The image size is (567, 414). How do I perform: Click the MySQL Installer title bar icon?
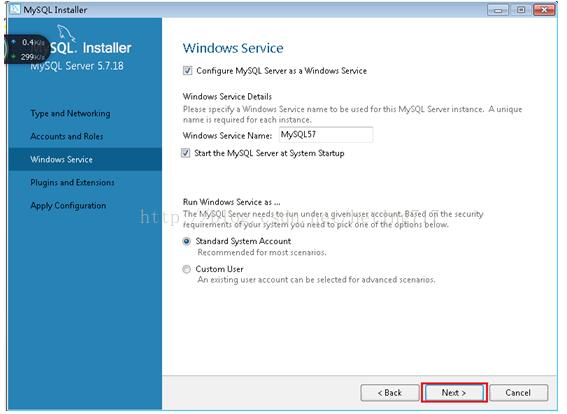[15, 9]
